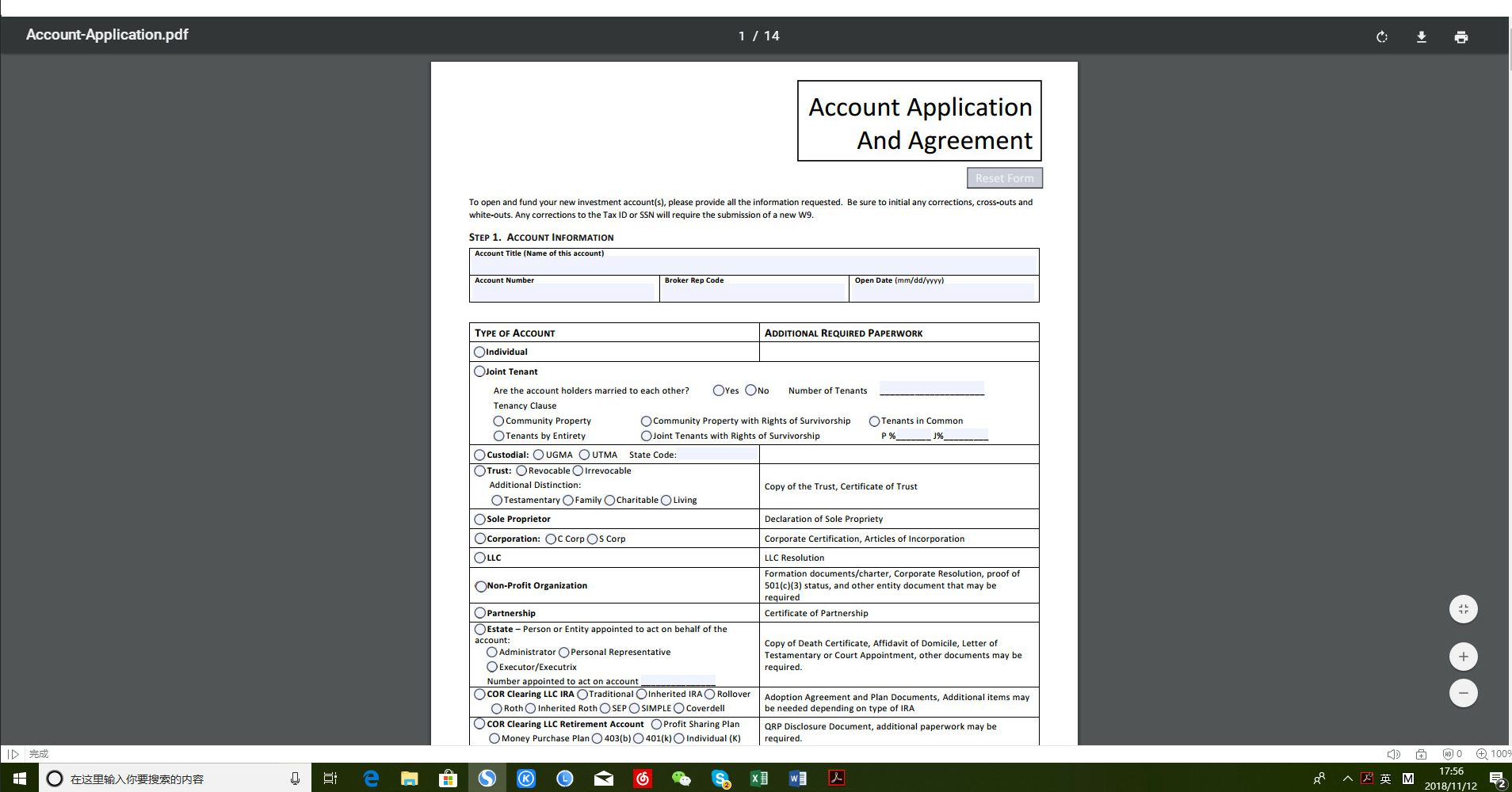Click the Account Number field
Viewport: 1512px width, 792px height.
[x=564, y=292]
